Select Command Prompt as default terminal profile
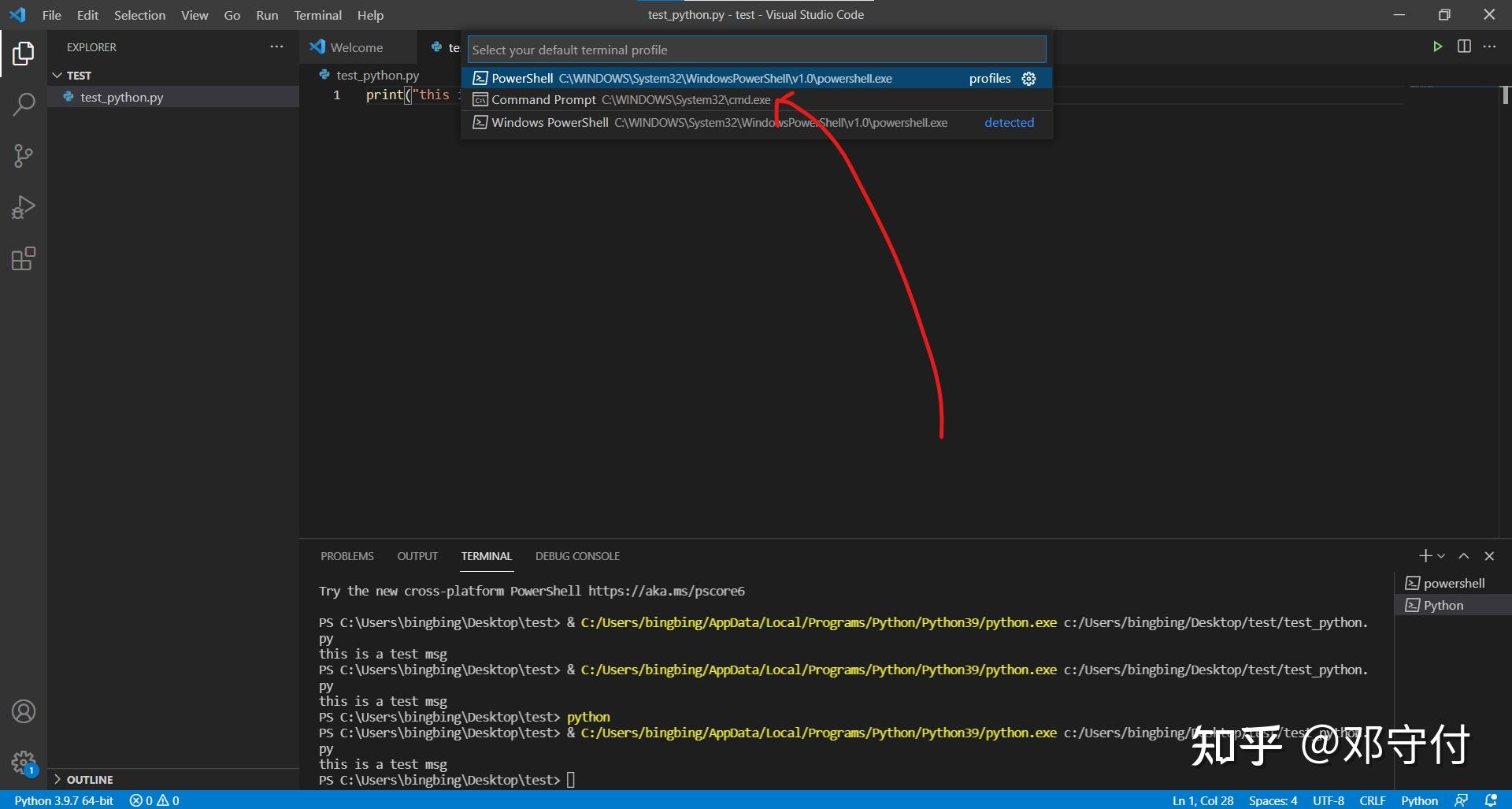The width and height of the screenshot is (1512, 809). coord(622,99)
